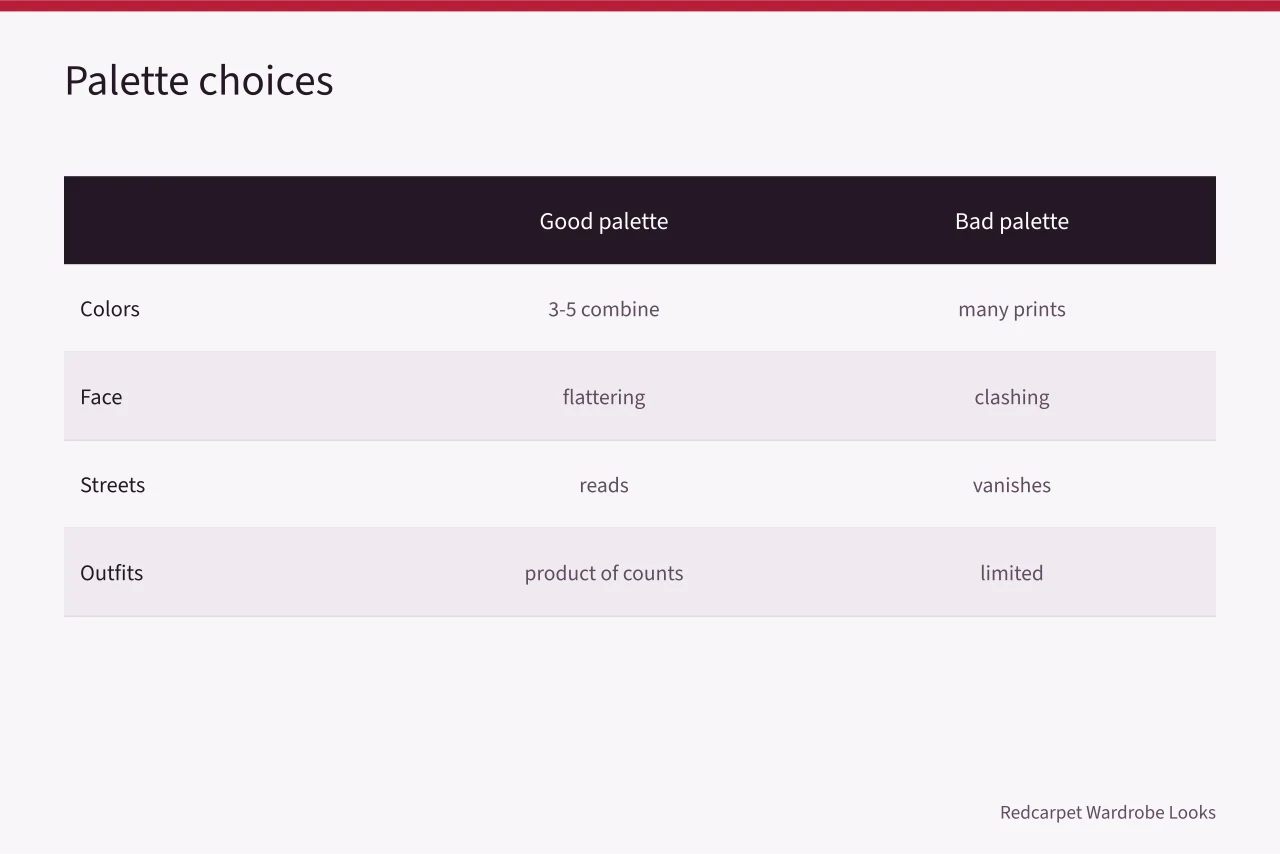Click the flattering cell

604,397
